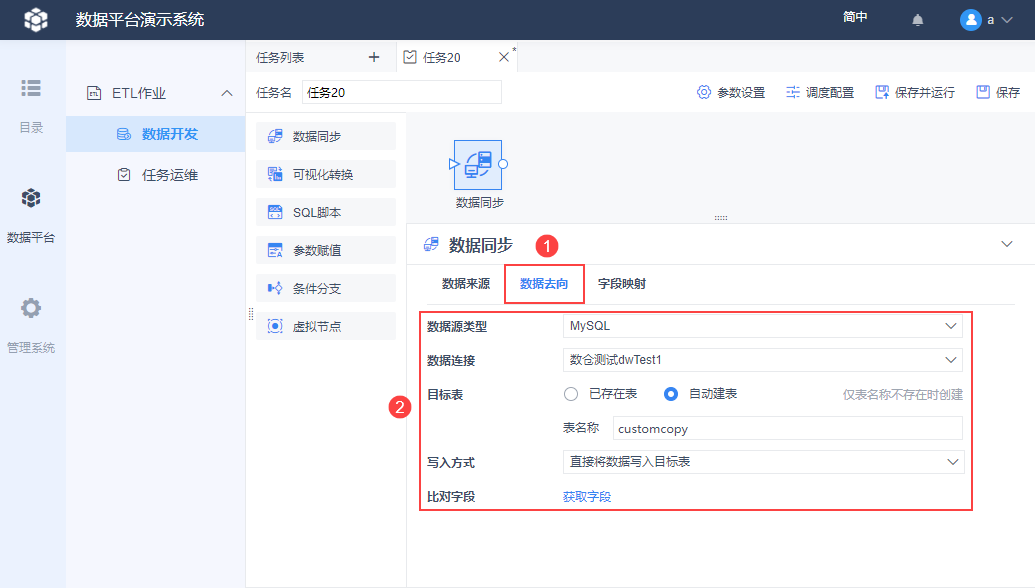Image resolution: width=1035 pixels, height=588 pixels.
Task: Switch language via 简中
Action: [855, 17]
